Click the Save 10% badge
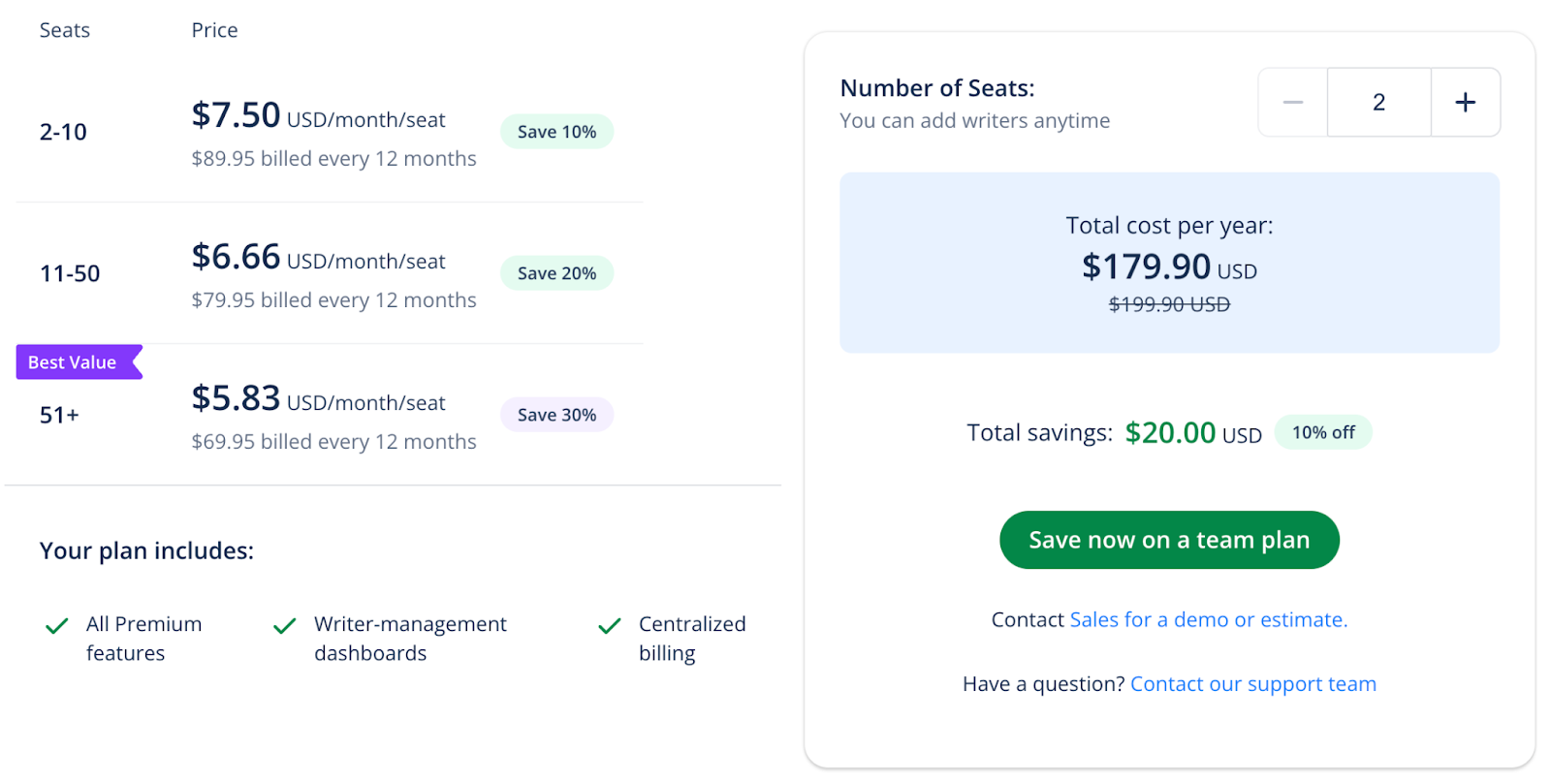This screenshot has height=784, width=1551. [556, 132]
